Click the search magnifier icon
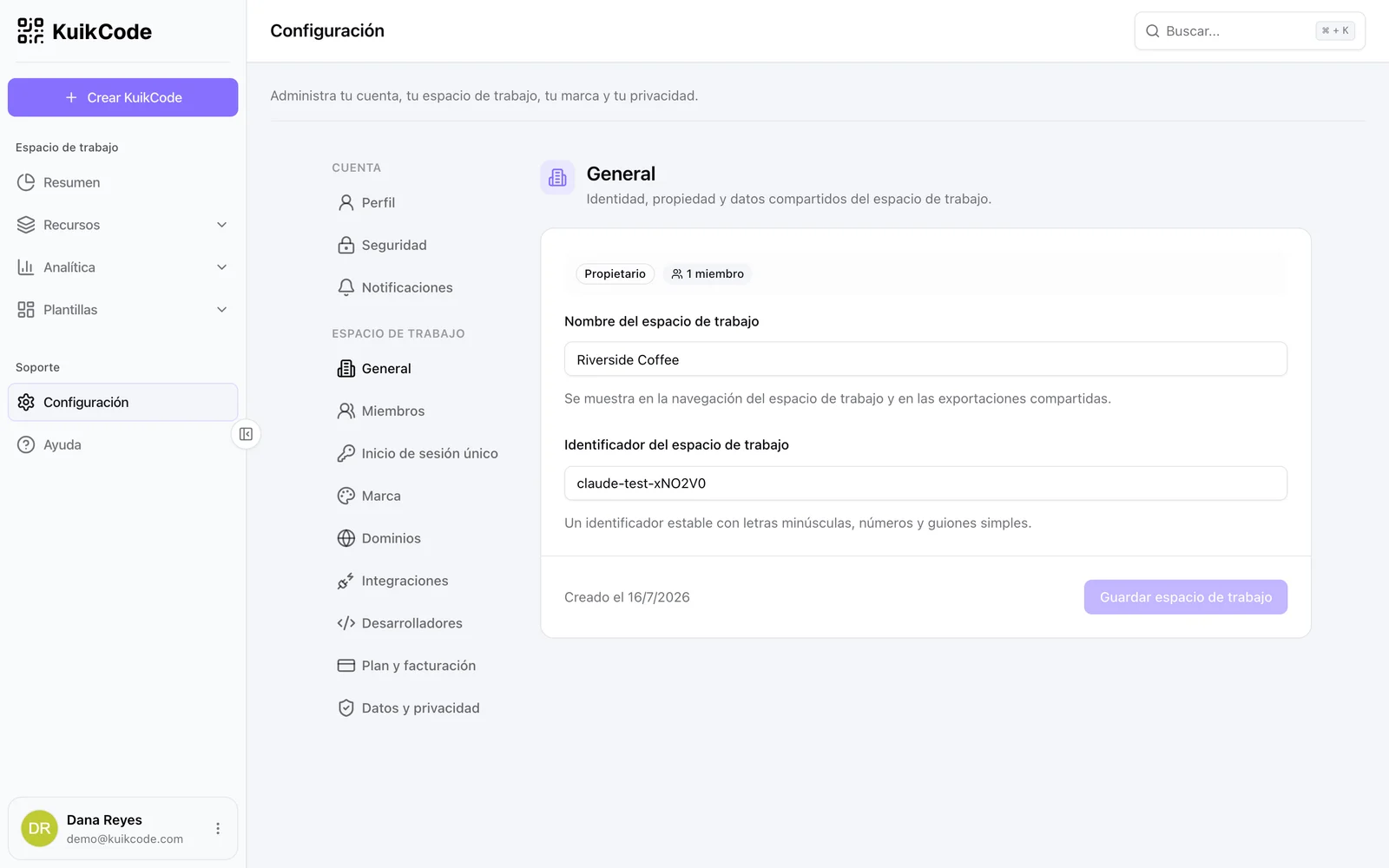Screen dimensions: 1389x868 click(x=1153, y=31)
